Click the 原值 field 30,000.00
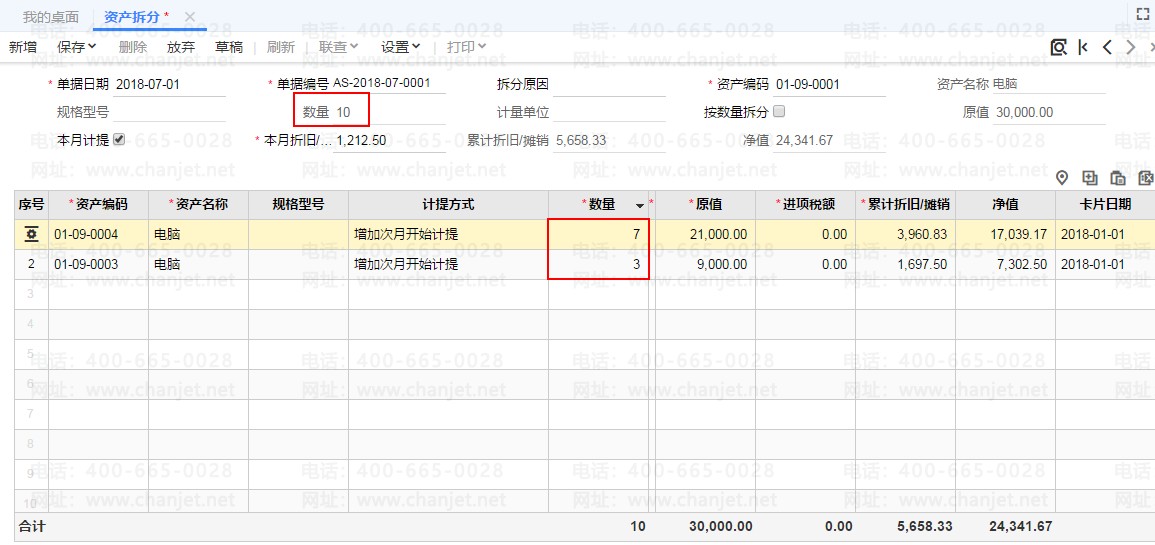1155x545 pixels. tap(1048, 113)
